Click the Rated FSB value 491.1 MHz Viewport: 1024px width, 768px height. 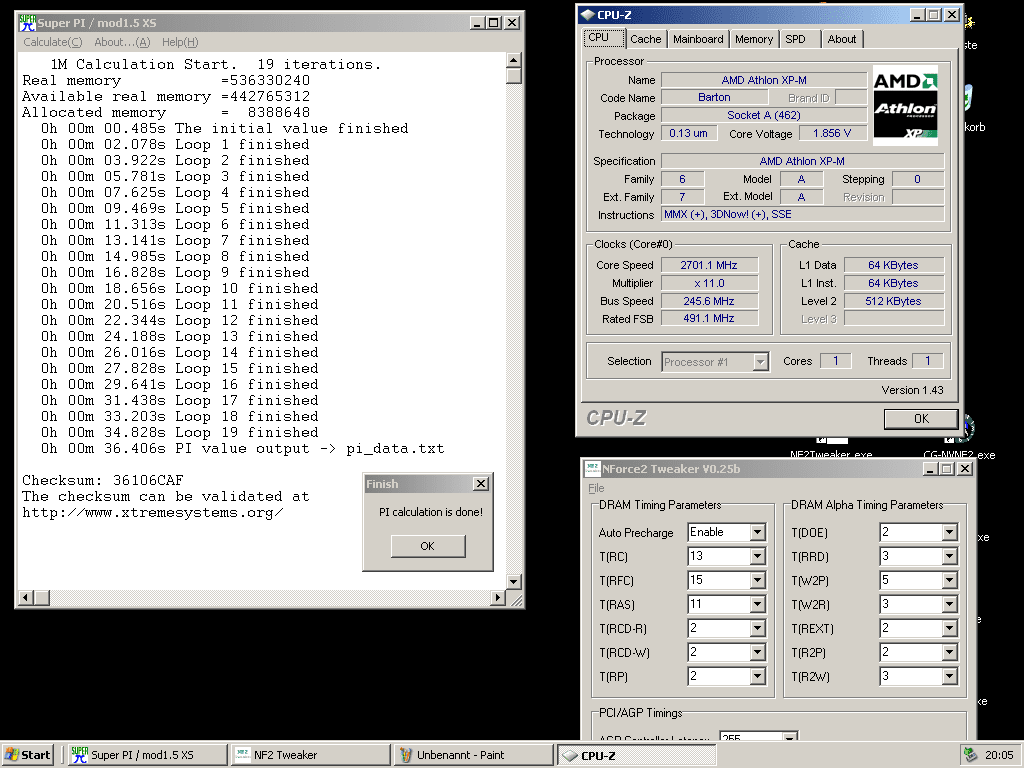(x=709, y=318)
